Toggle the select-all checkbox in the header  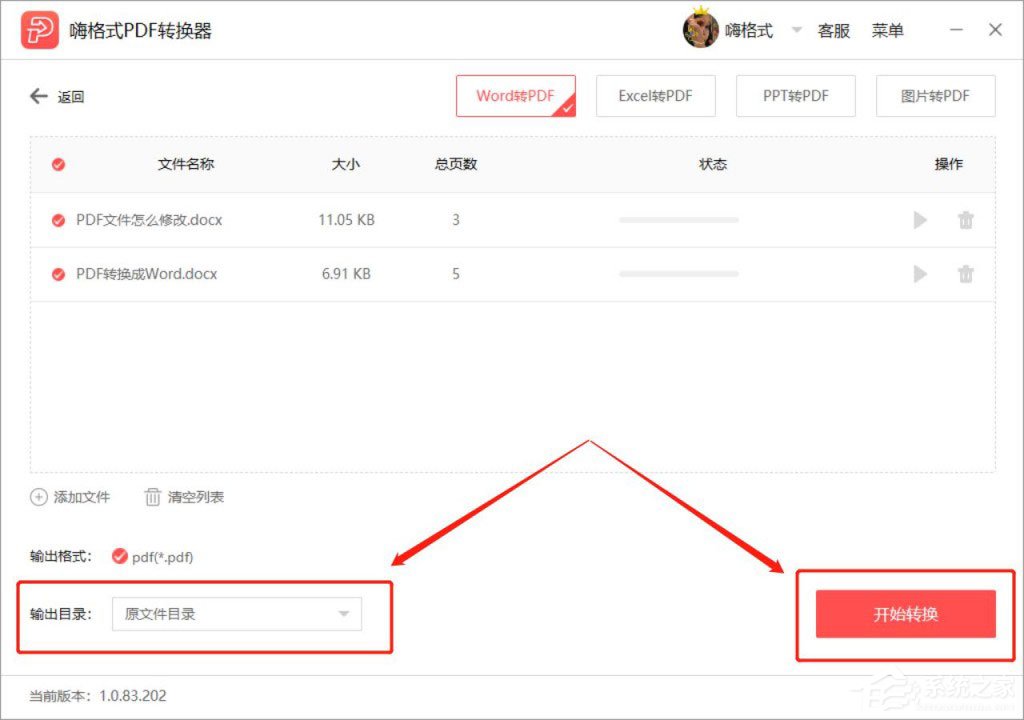click(57, 164)
